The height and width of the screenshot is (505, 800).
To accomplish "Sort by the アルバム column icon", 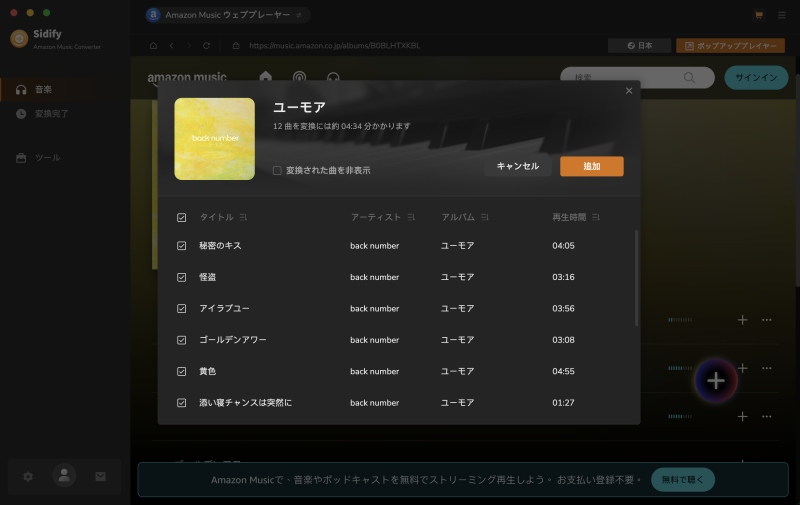I will [x=485, y=217].
